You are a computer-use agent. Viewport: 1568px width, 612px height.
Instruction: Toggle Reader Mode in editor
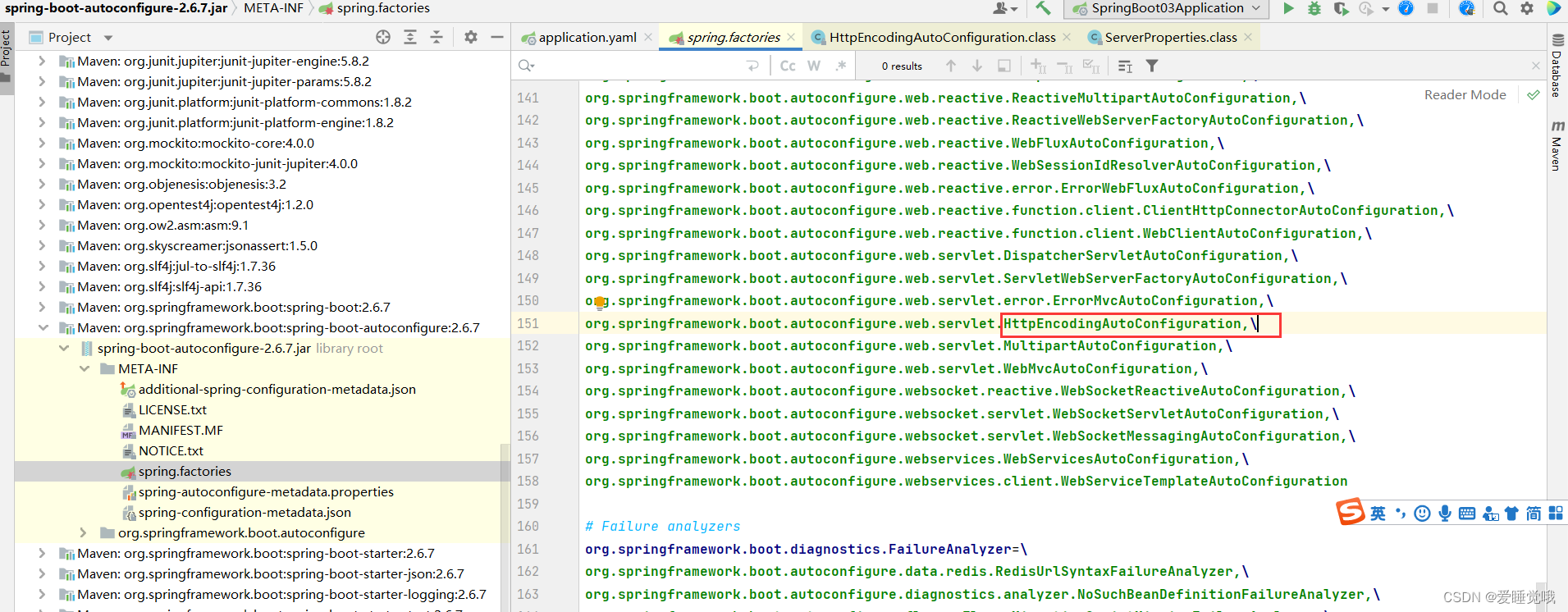pyautogui.click(x=1465, y=95)
